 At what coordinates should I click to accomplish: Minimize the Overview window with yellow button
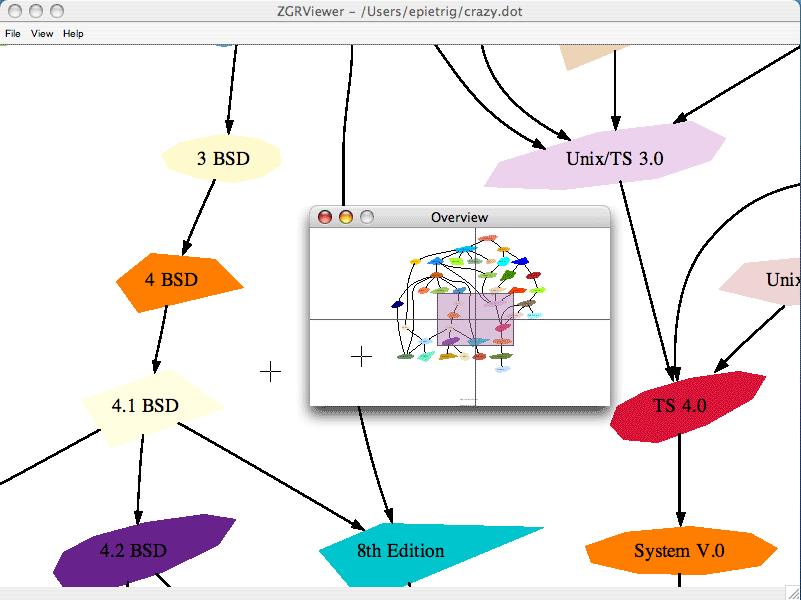click(x=346, y=217)
